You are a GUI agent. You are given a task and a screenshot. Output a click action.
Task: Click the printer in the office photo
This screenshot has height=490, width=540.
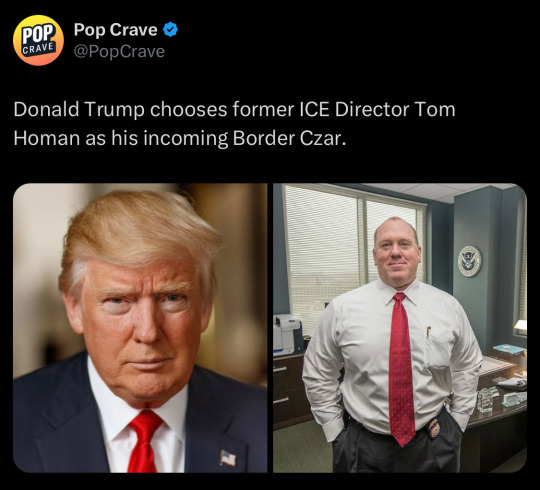pos(287,335)
